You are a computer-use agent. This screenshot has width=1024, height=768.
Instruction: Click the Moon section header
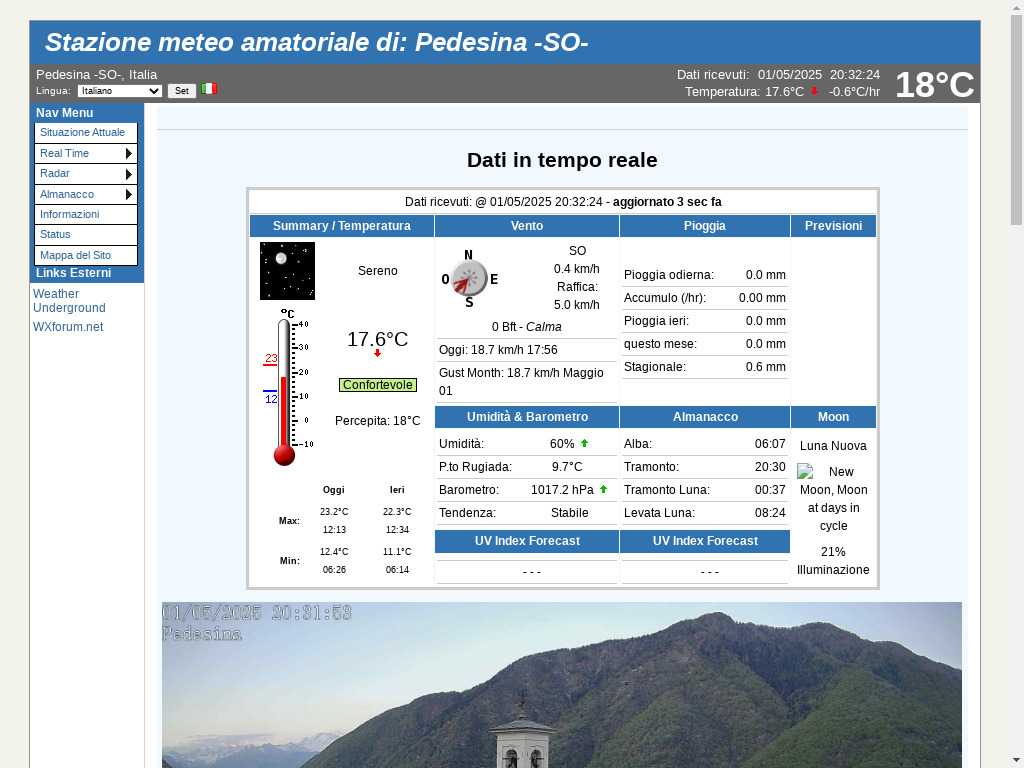point(833,417)
